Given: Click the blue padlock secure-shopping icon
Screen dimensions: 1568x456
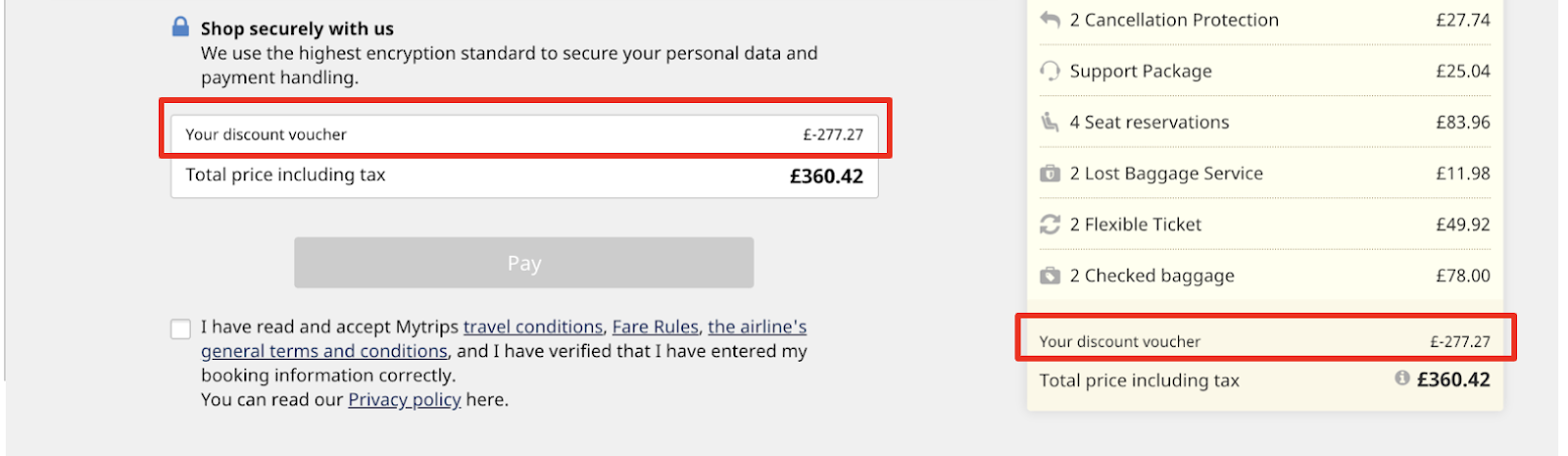Looking at the screenshot, I should 180,26.
